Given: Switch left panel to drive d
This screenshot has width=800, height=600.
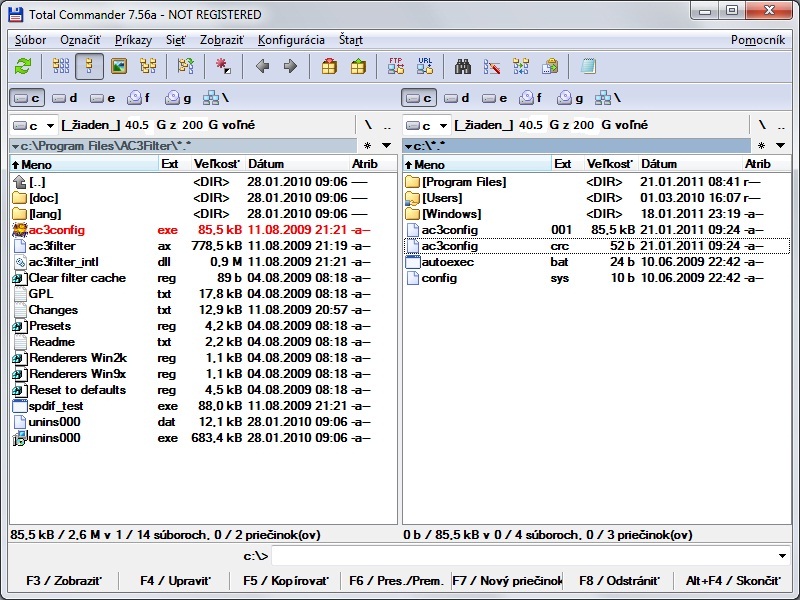Looking at the screenshot, I should [65, 98].
